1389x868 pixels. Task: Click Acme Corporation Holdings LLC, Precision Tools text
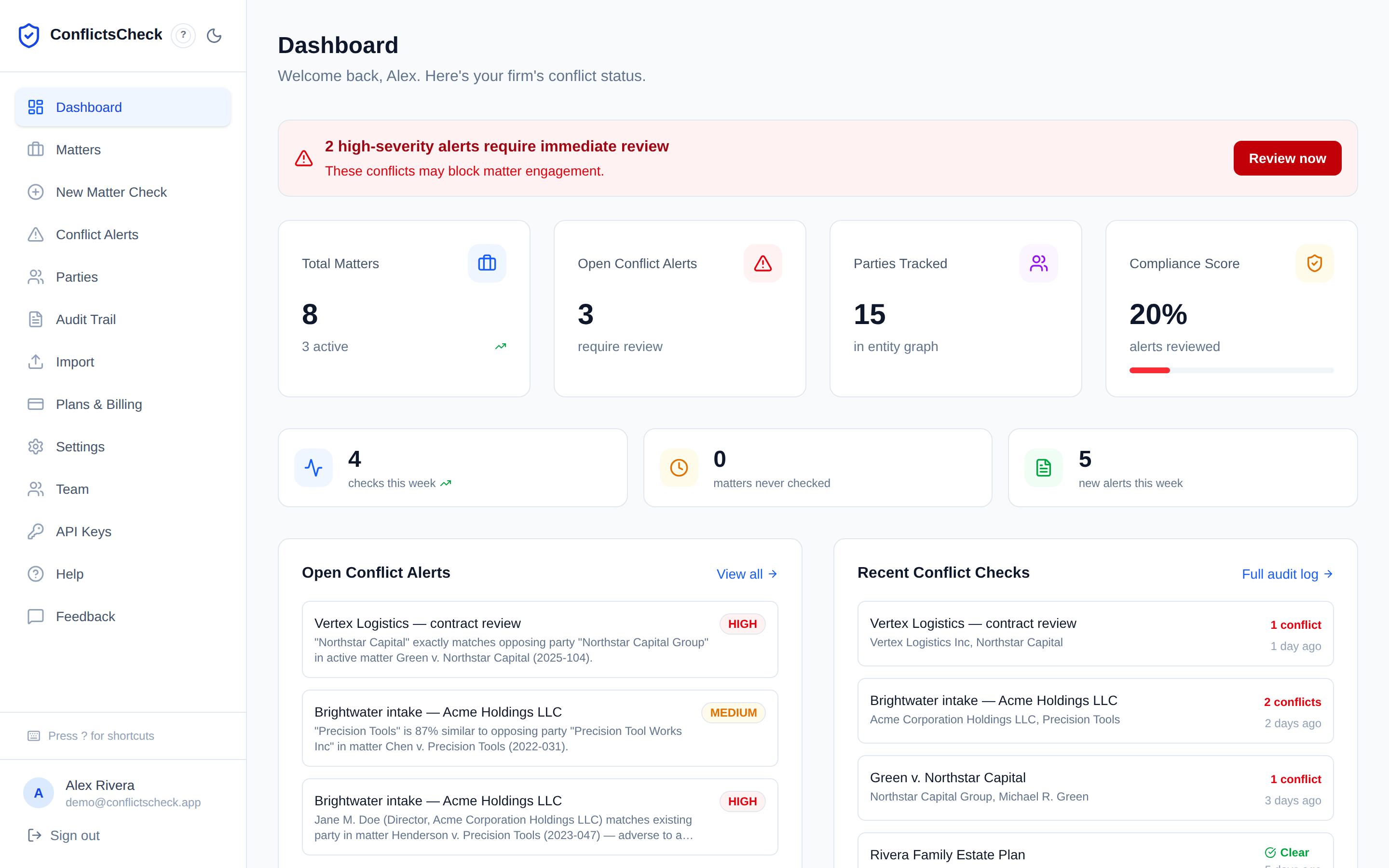(994, 719)
